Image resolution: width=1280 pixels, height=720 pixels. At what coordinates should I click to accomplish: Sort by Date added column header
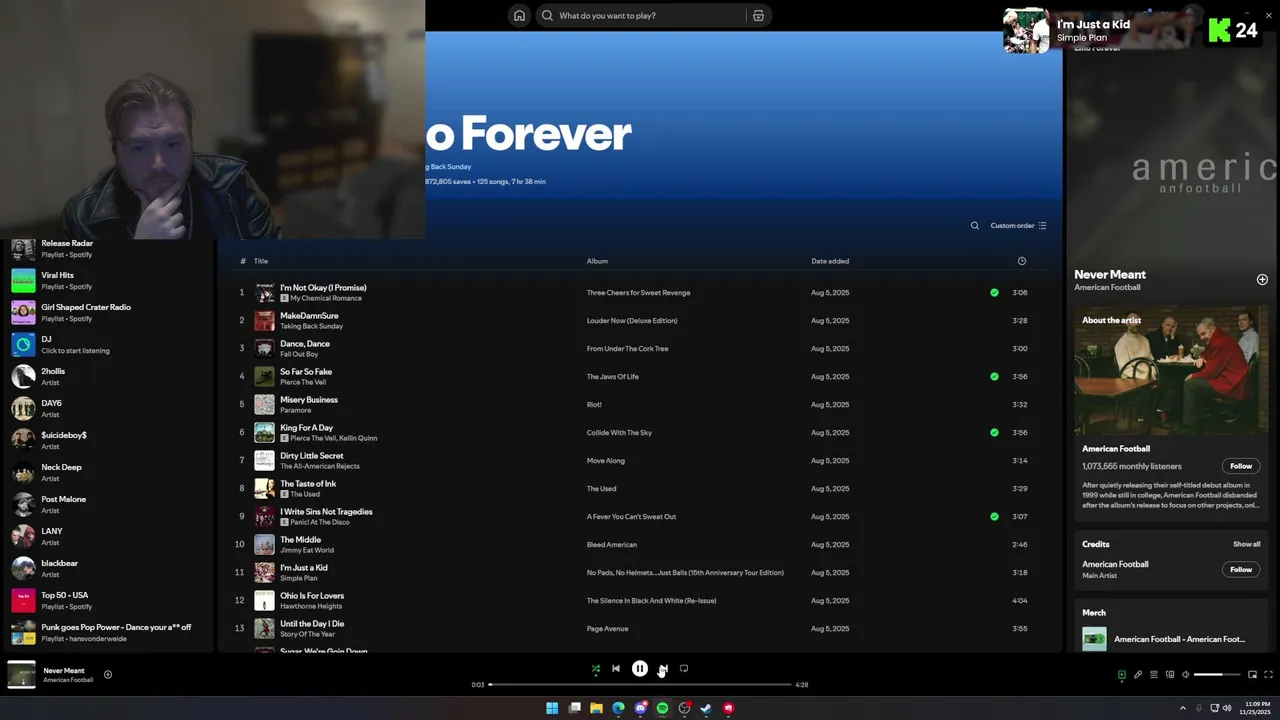(x=830, y=261)
